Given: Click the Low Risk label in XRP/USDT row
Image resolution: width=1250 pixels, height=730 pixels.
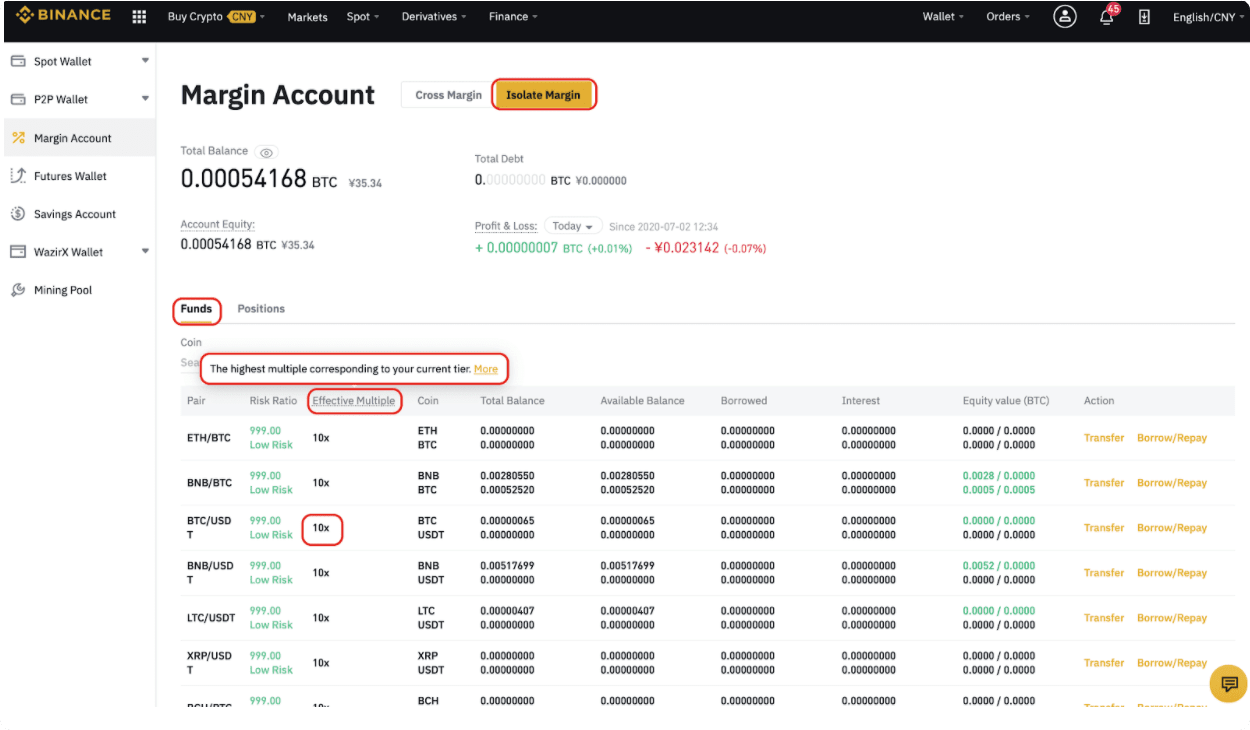Looking at the screenshot, I should 271,670.
